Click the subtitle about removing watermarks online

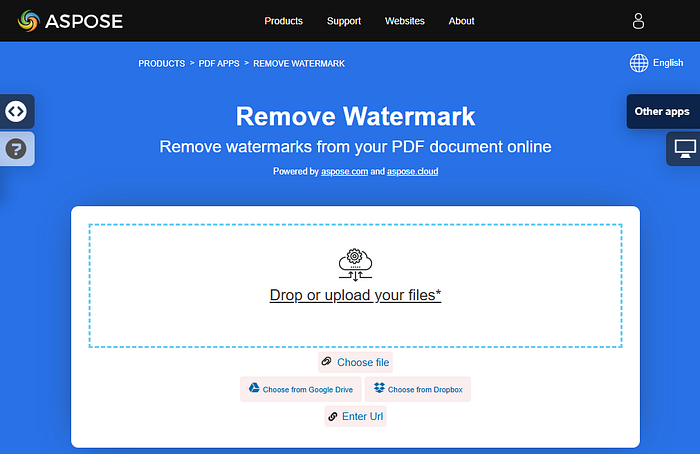pyautogui.click(x=355, y=147)
